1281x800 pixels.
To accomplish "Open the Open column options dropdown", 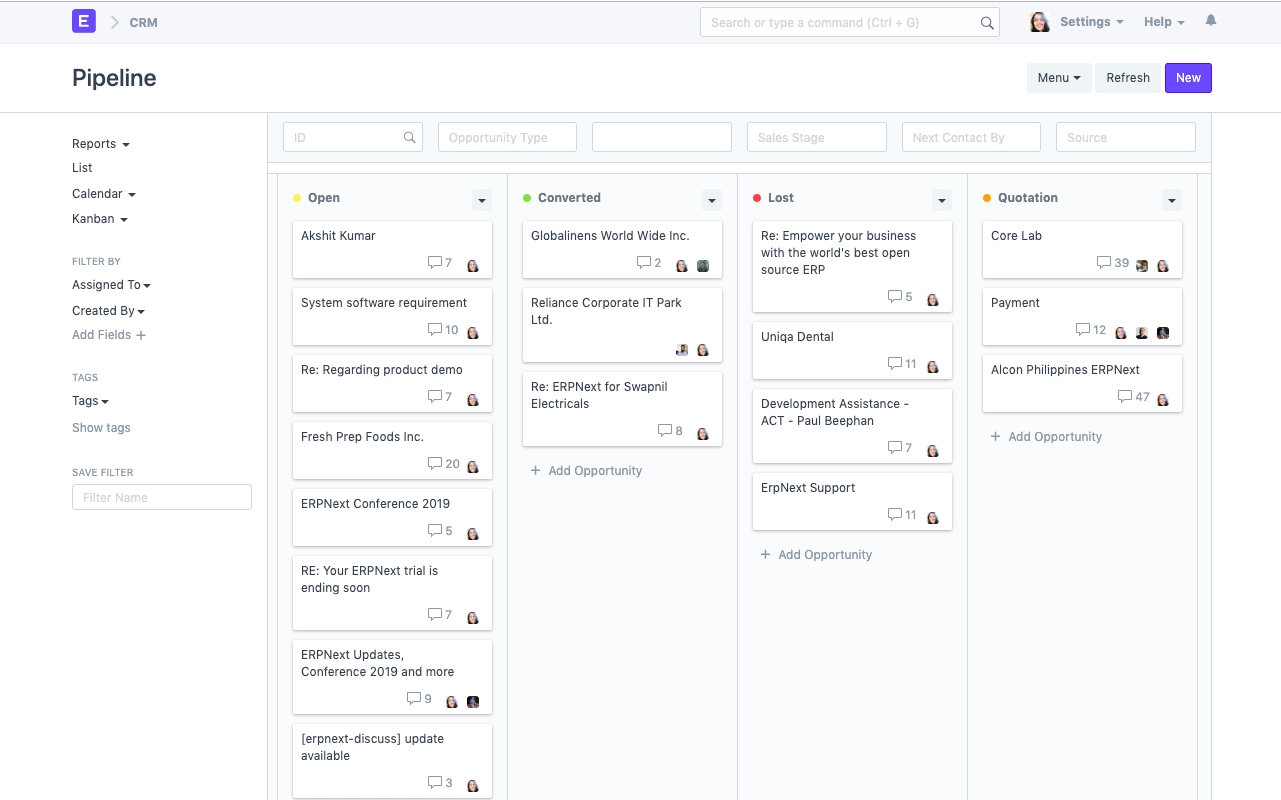I will [x=482, y=200].
